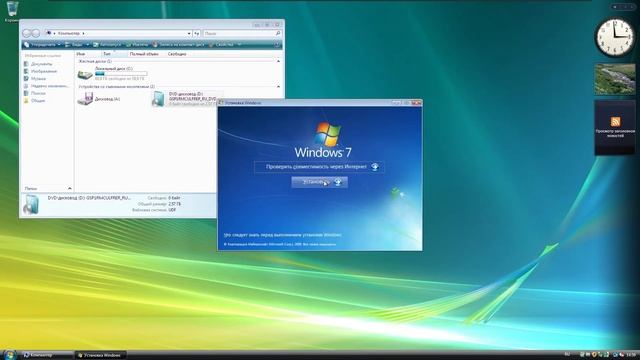Click Проверить совместимость через Интернет
Image resolution: width=640 pixels, height=360 pixels.
[319, 167]
